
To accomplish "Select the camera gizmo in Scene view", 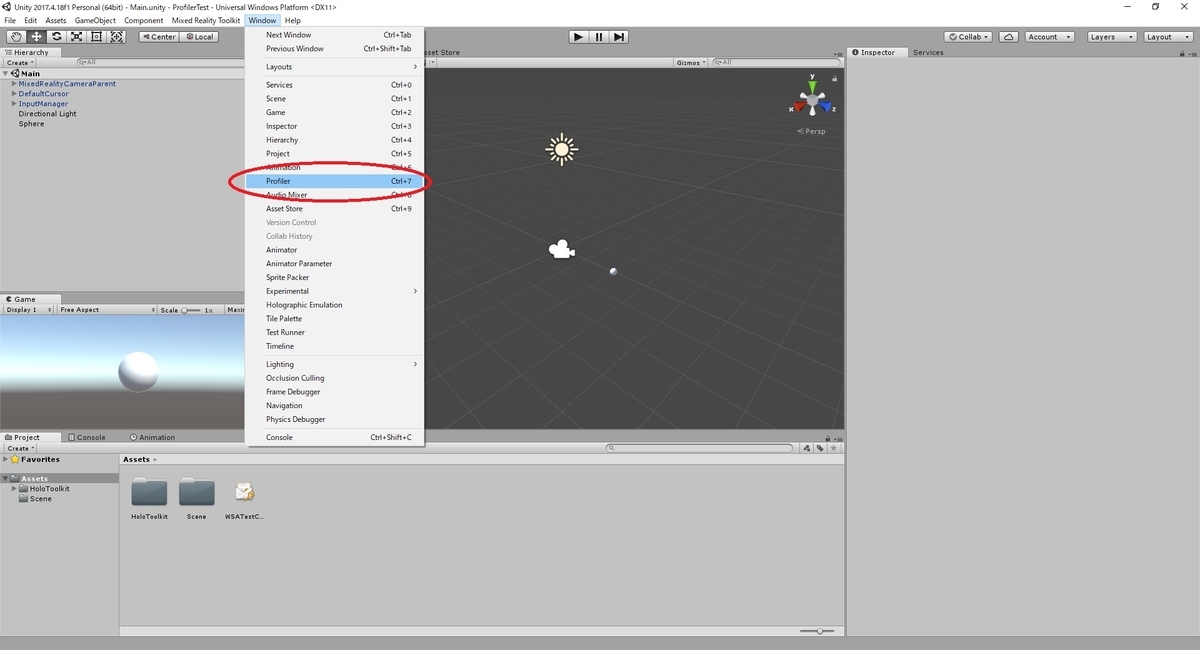I will tap(561, 250).
